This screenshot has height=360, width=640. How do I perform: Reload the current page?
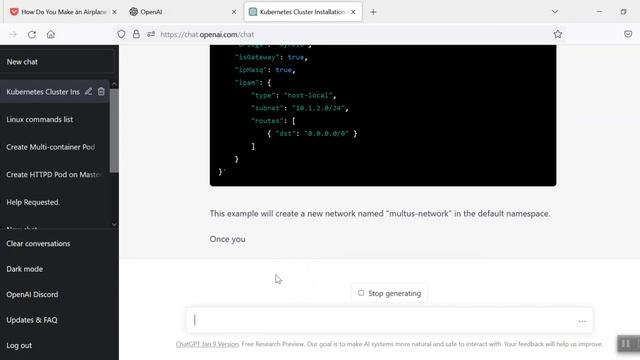pos(32,35)
